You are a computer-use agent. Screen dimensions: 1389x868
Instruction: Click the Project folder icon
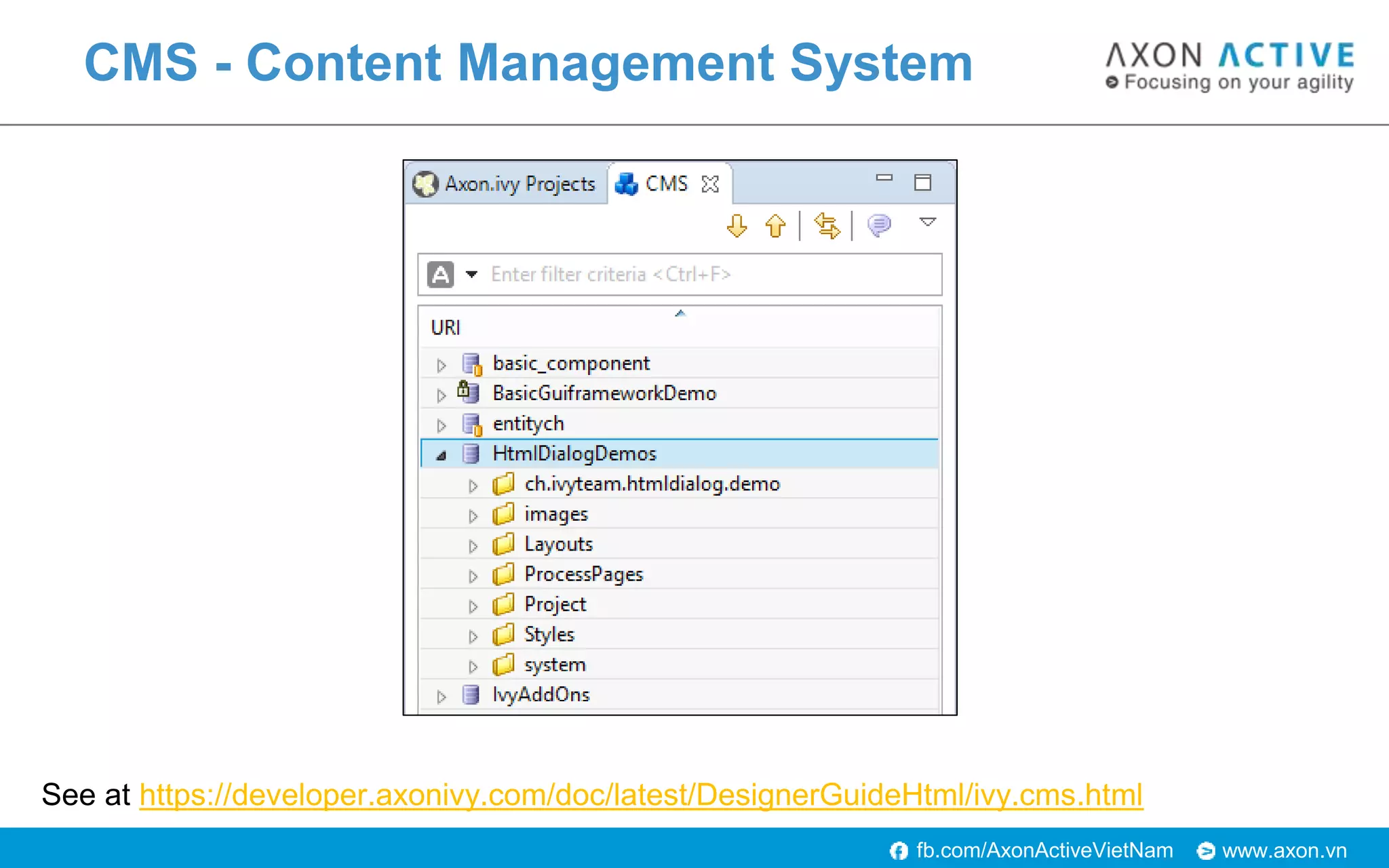[503, 604]
